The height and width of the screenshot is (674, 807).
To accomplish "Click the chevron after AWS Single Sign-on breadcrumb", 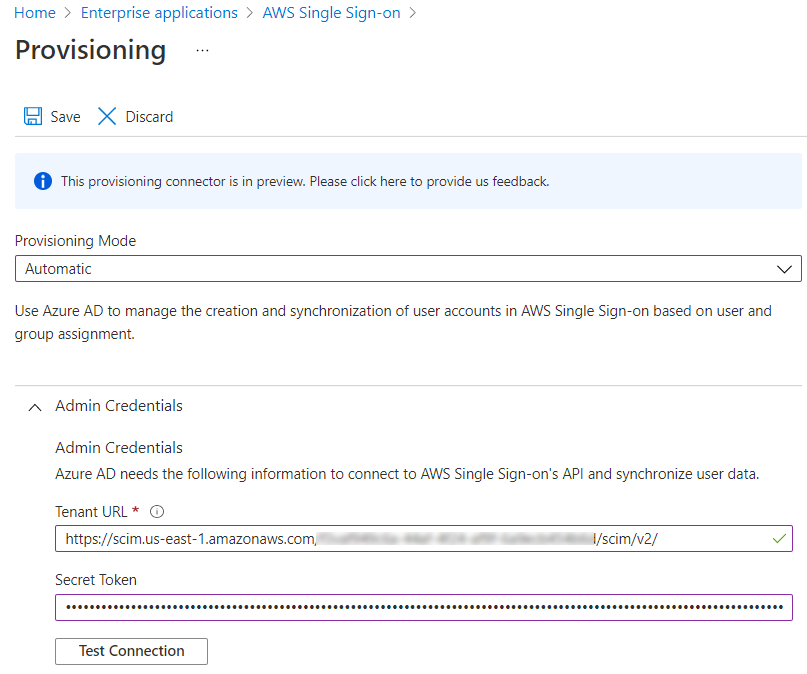I will click(x=412, y=14).
